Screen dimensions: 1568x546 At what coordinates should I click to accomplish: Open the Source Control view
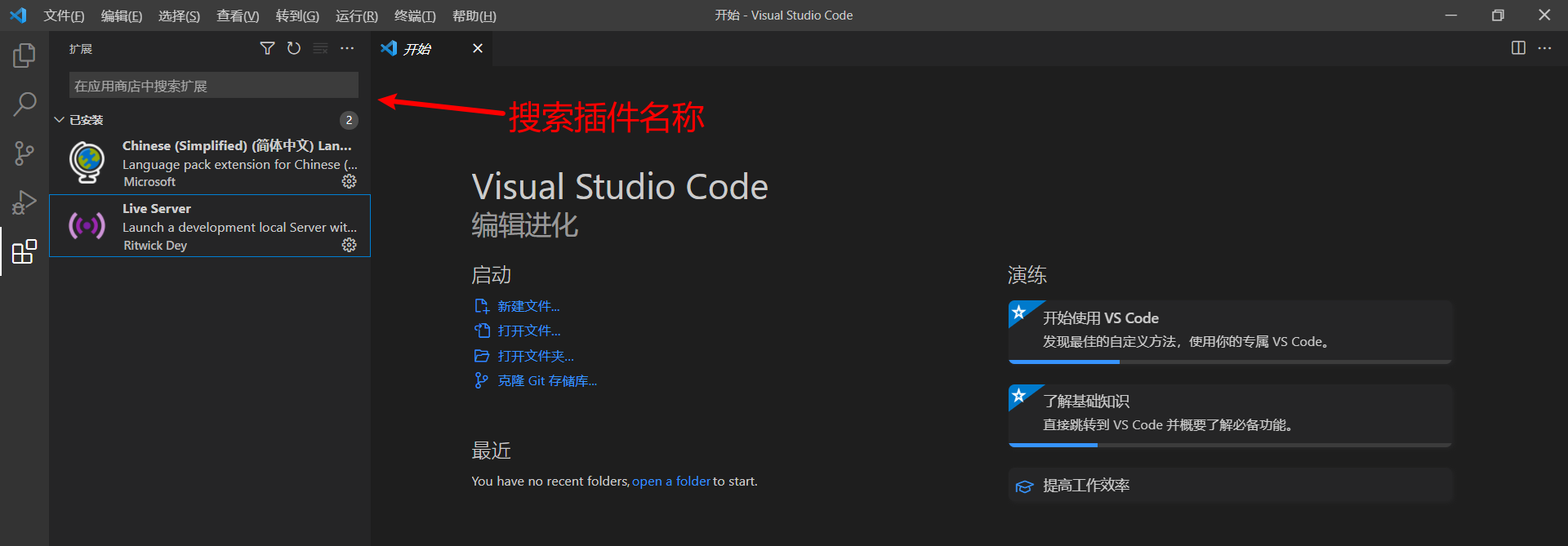click(24, 153)
